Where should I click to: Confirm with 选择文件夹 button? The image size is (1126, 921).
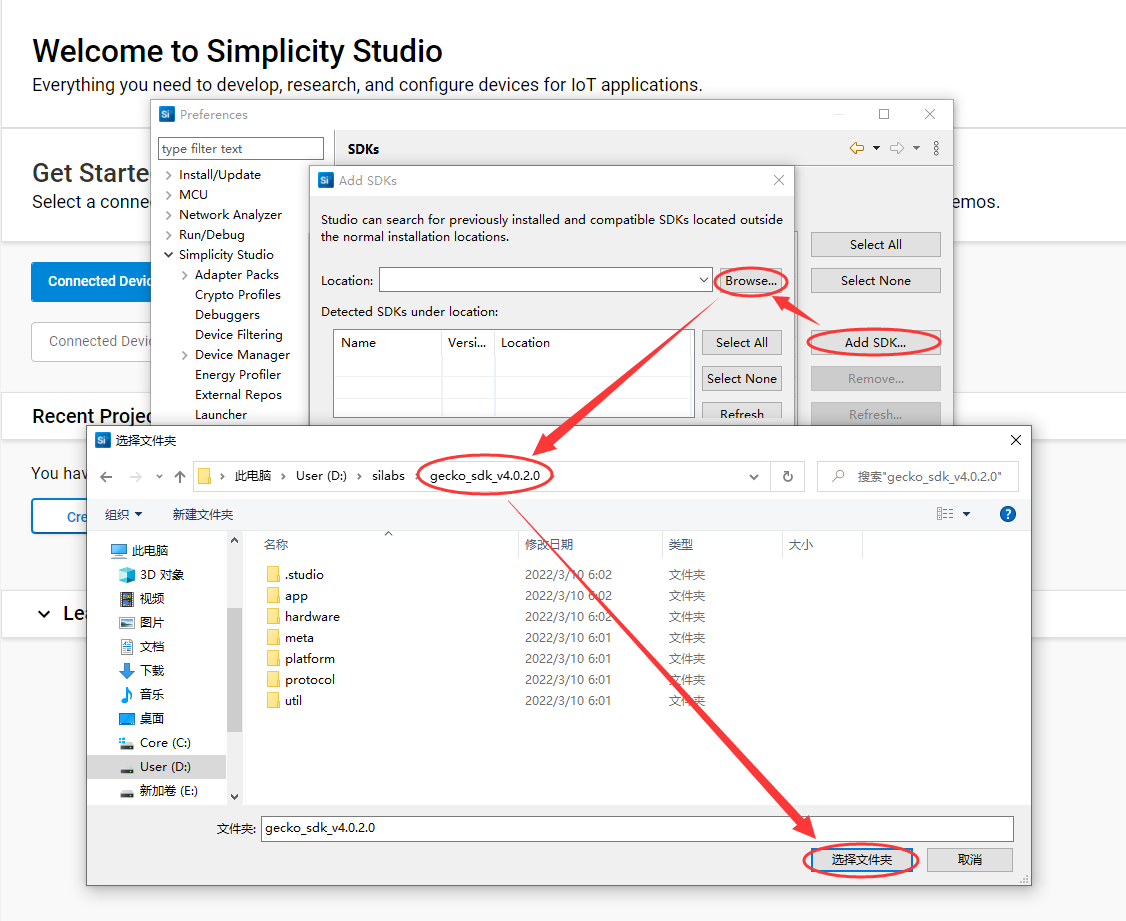point(862,859)
